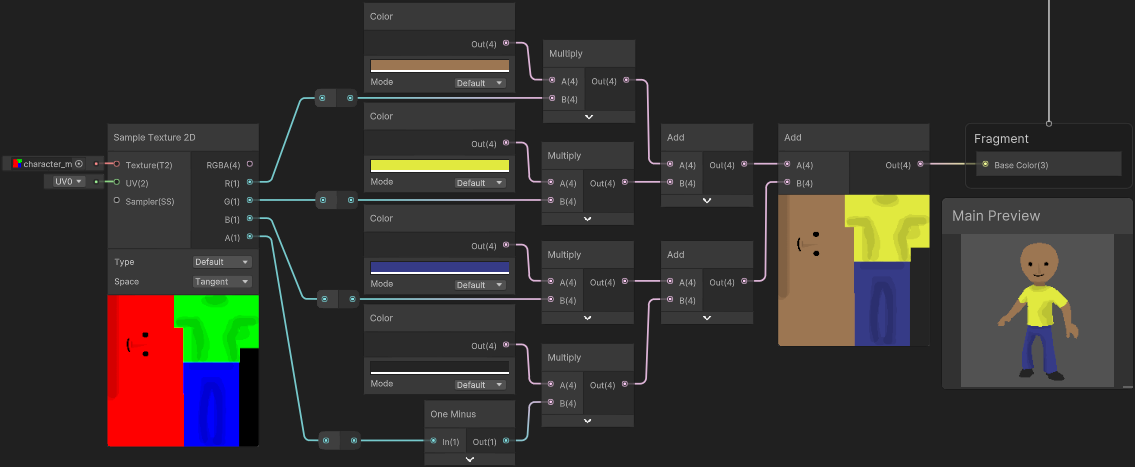Click the Base Color(3) port in Fragment
Image resolution: width=1135 pixels, height=467 pixels.
point(986,164)
